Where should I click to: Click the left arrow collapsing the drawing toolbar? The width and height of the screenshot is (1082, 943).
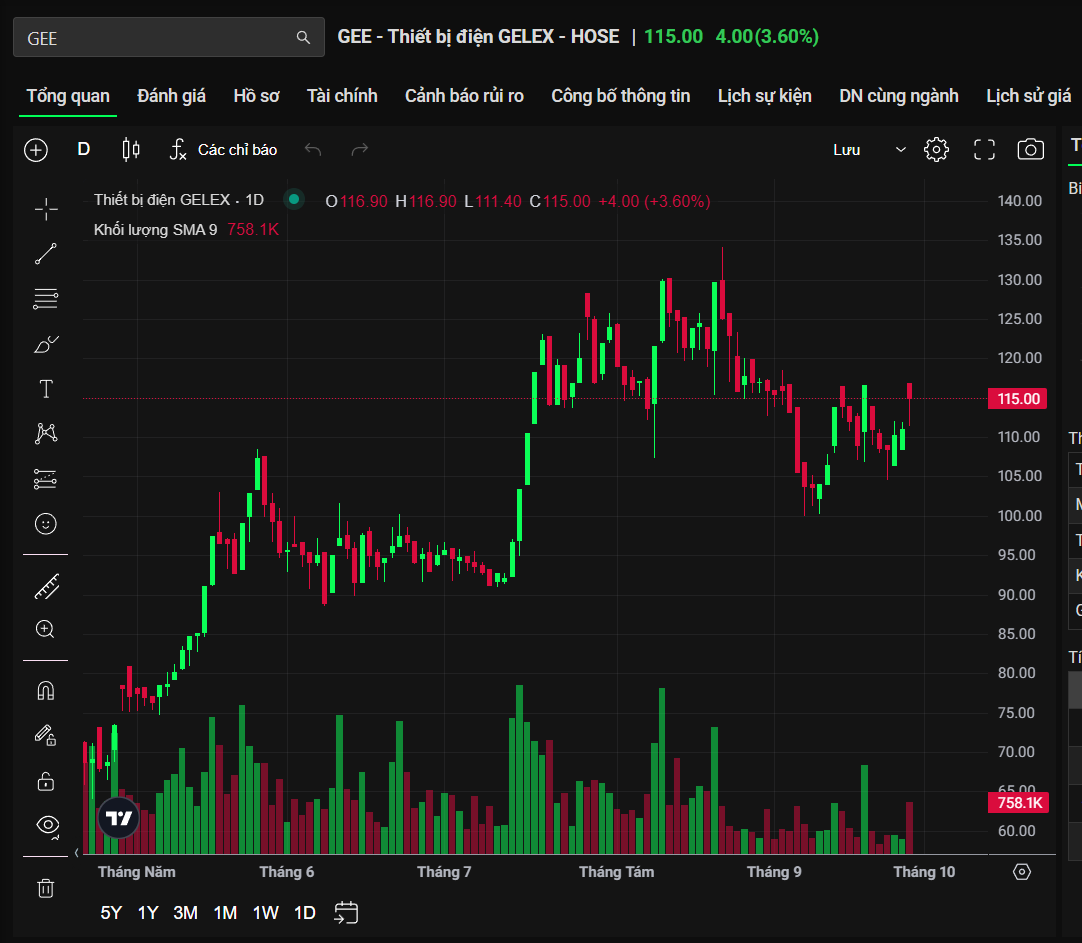coord(77,853)
